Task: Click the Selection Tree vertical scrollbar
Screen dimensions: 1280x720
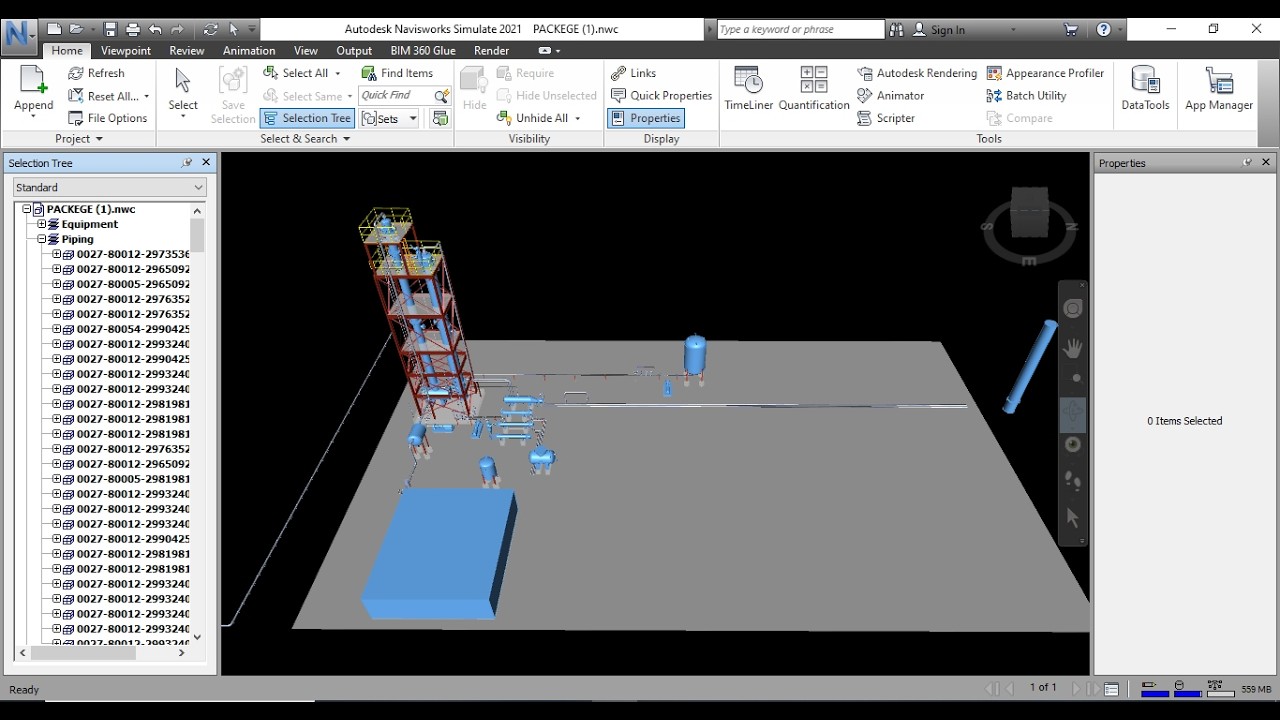Action: click(197, 236)
